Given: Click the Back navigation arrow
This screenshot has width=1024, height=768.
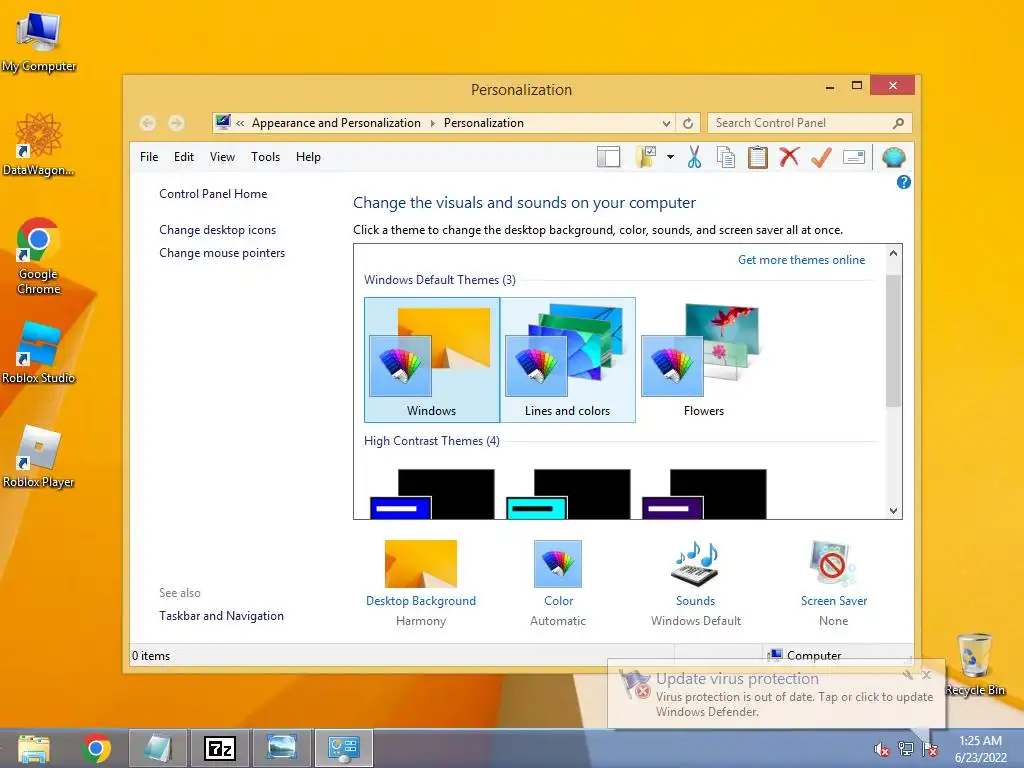Looking at the screenshot, I should 148,123.
